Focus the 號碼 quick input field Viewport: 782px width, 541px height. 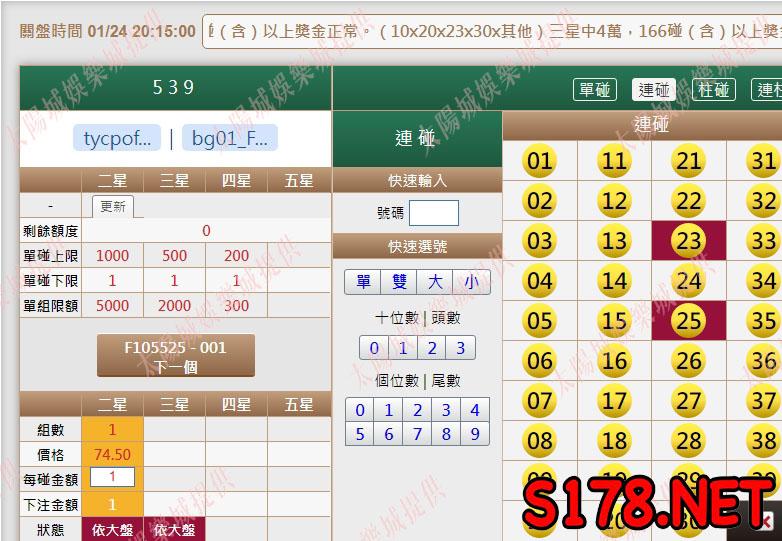click(434, 213)
